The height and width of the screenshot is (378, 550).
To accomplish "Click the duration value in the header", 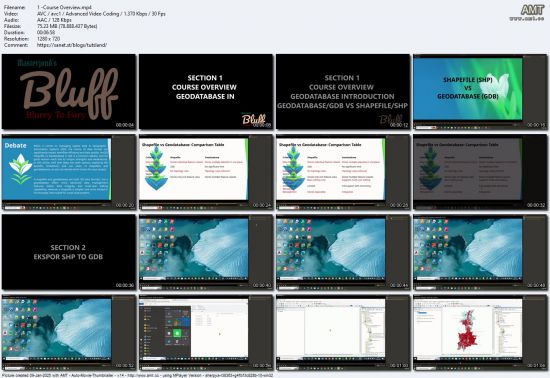I will [46, 33].
